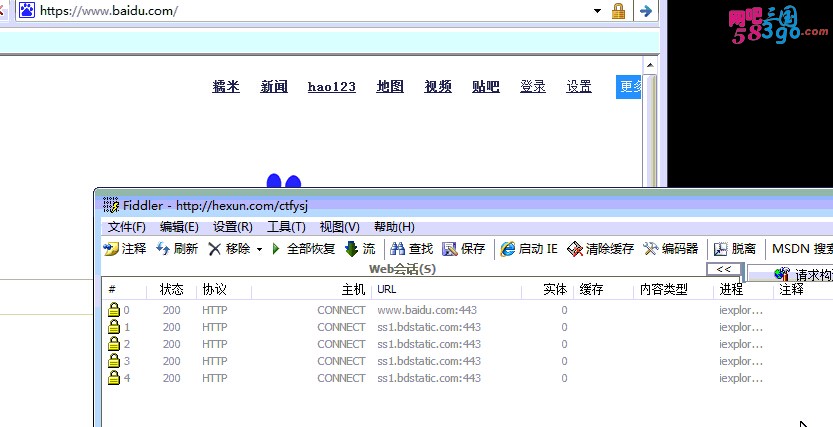The image size is (833, 427).
Task: Click the browser scrollbar up arrow
Action: (650, 66)
